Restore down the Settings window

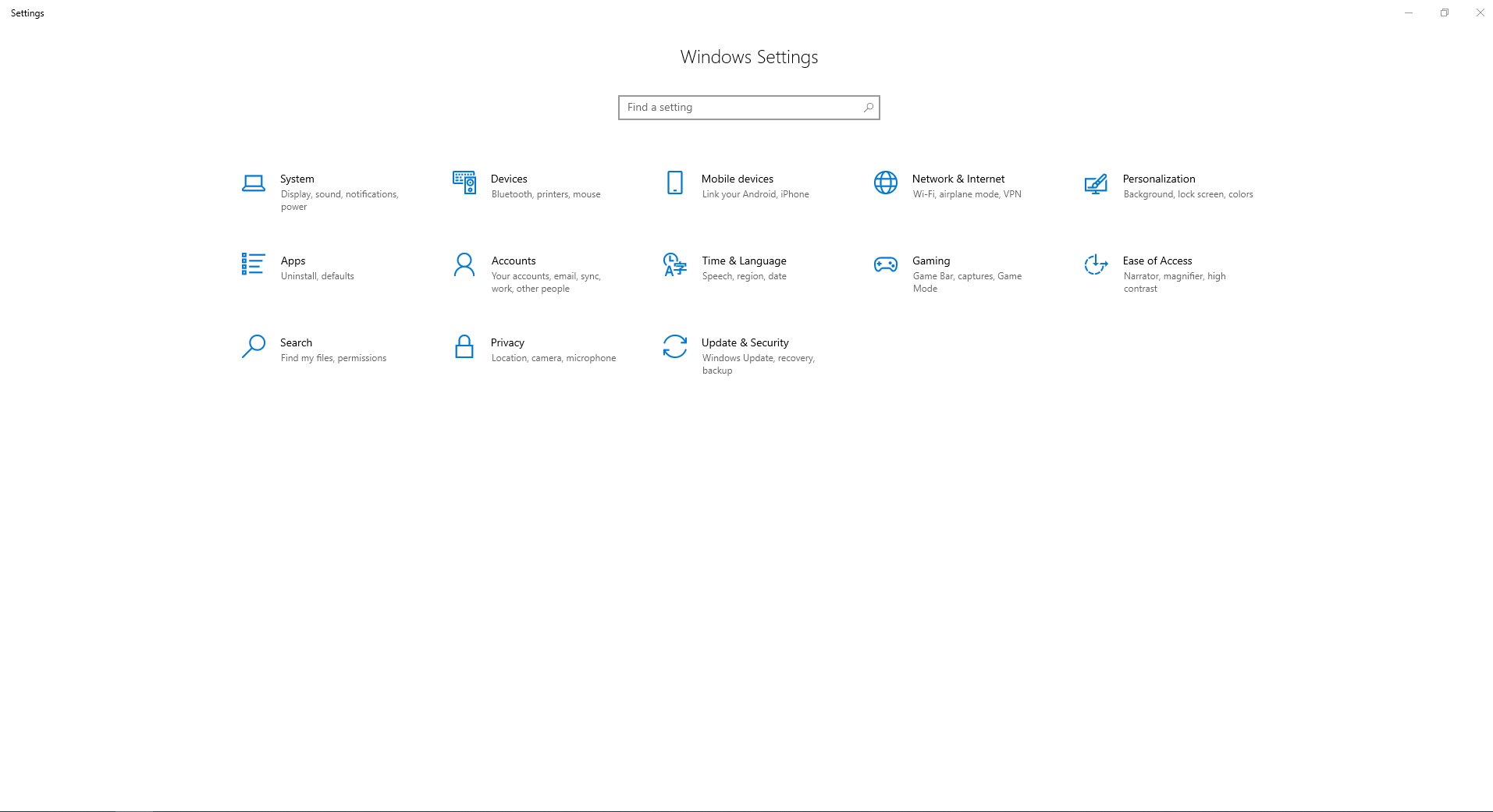click(x=1445, y=12)
